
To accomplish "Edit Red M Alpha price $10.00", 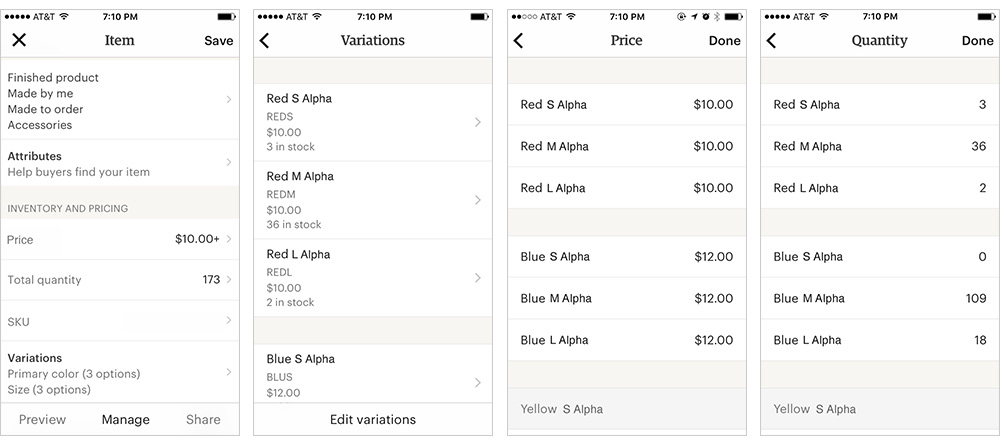I will (713, 146).
